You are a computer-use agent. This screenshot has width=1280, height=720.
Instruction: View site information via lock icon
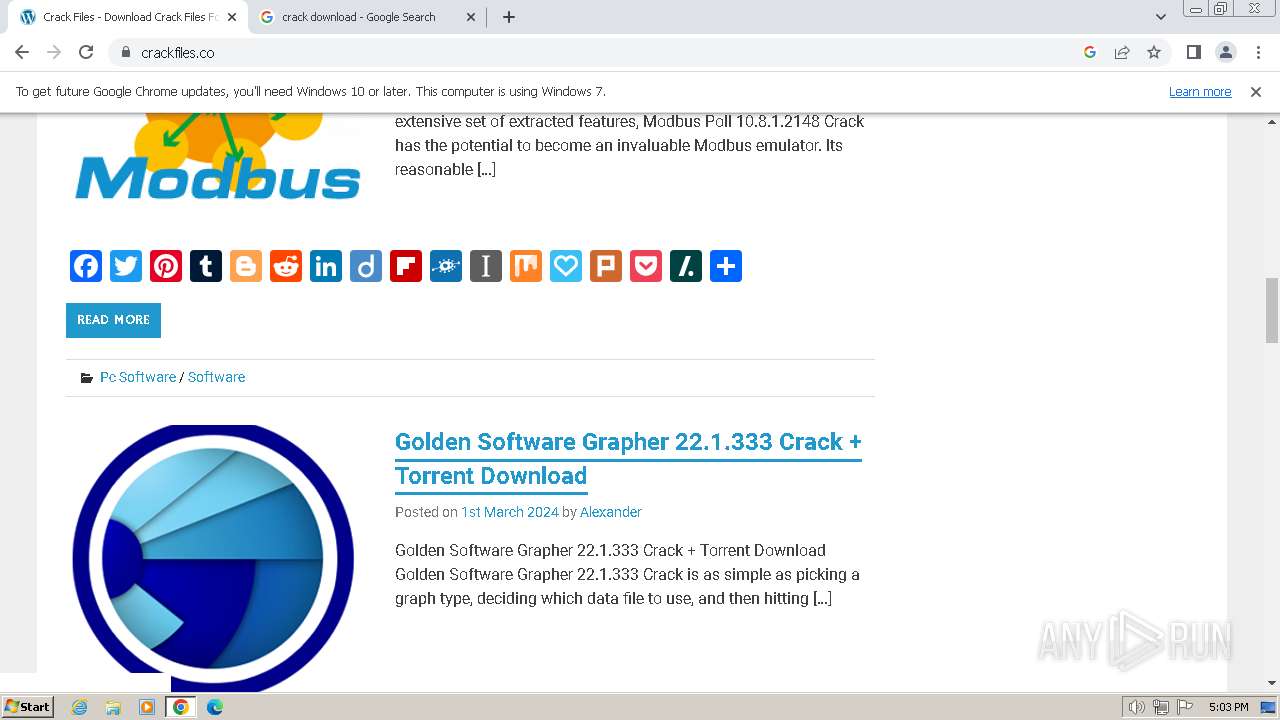125,52
